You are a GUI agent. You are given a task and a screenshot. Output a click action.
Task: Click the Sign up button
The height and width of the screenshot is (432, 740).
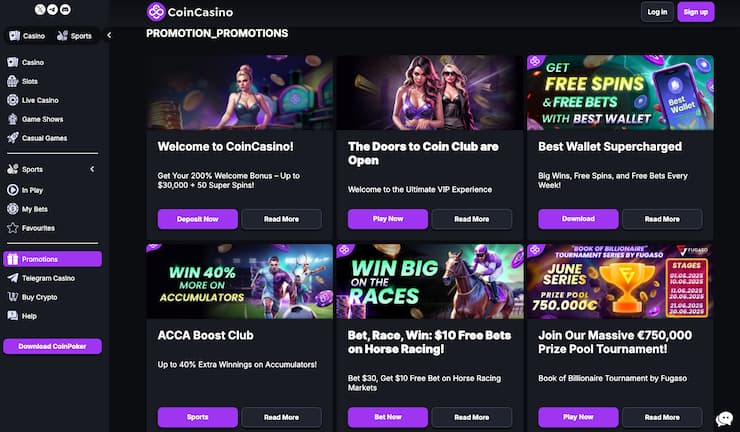(696, 12)
